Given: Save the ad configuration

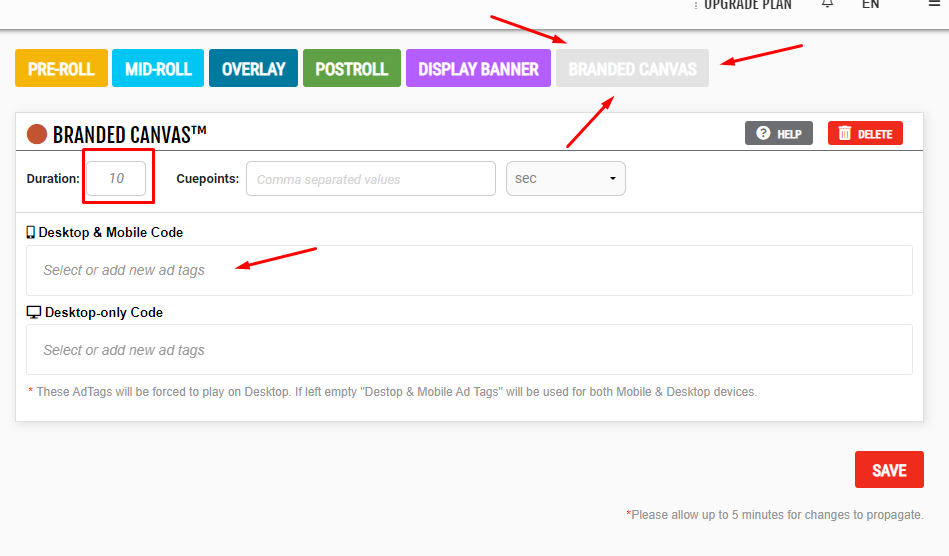Looking at the screenshot, I should (889, 469).
